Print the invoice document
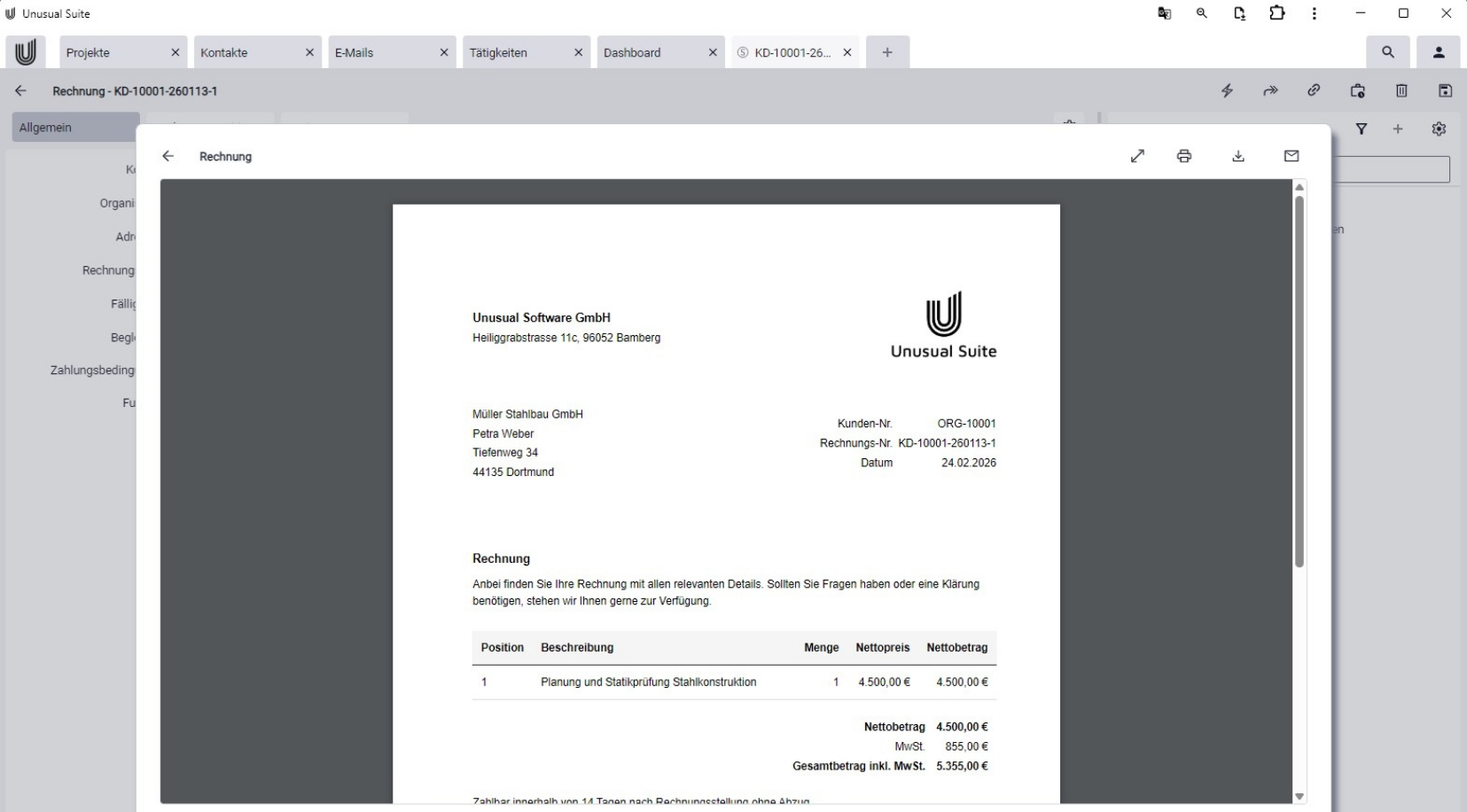 (1184, 156)
